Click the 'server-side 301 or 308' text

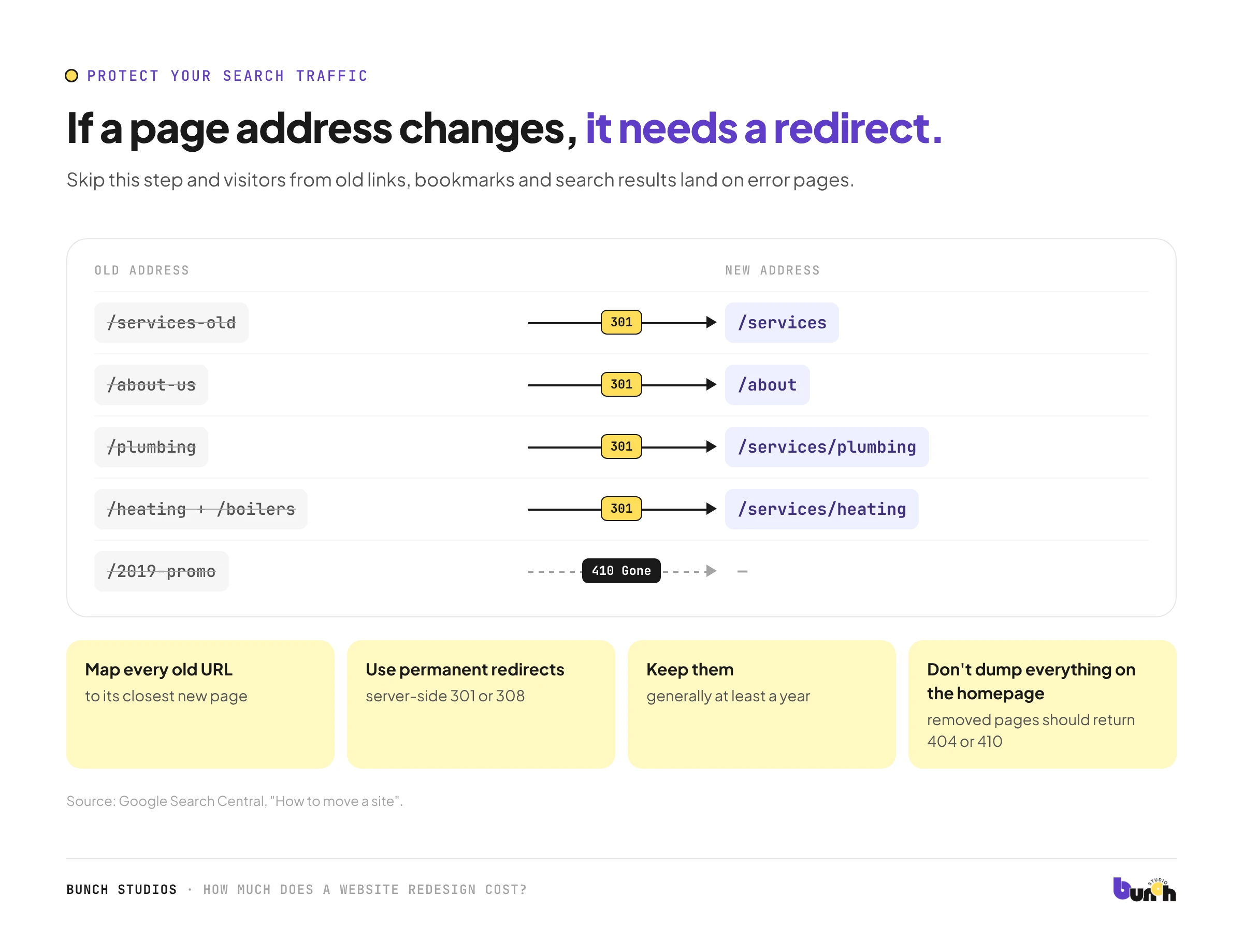point(445,696)
